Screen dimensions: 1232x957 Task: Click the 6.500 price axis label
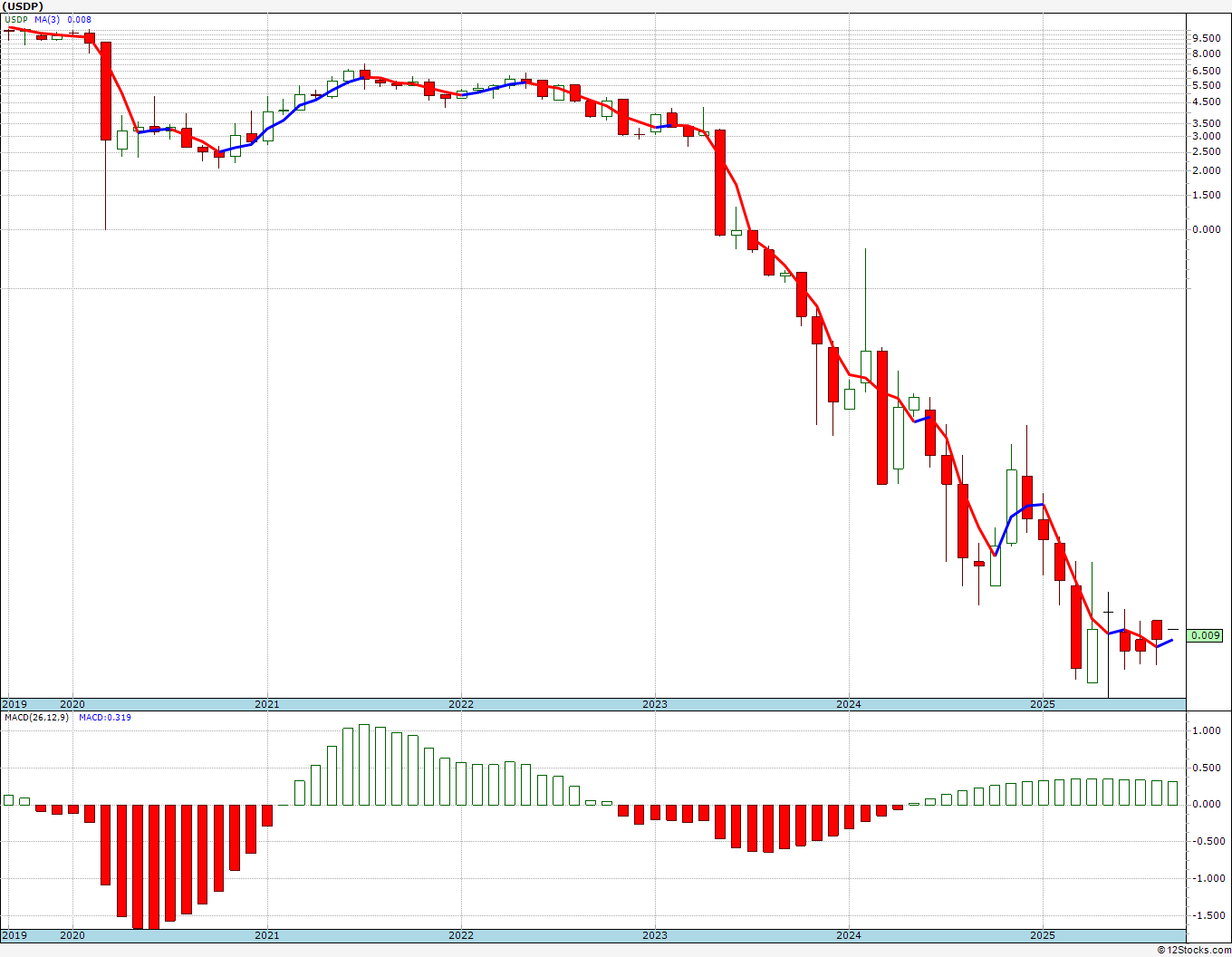pos(1207,71)
